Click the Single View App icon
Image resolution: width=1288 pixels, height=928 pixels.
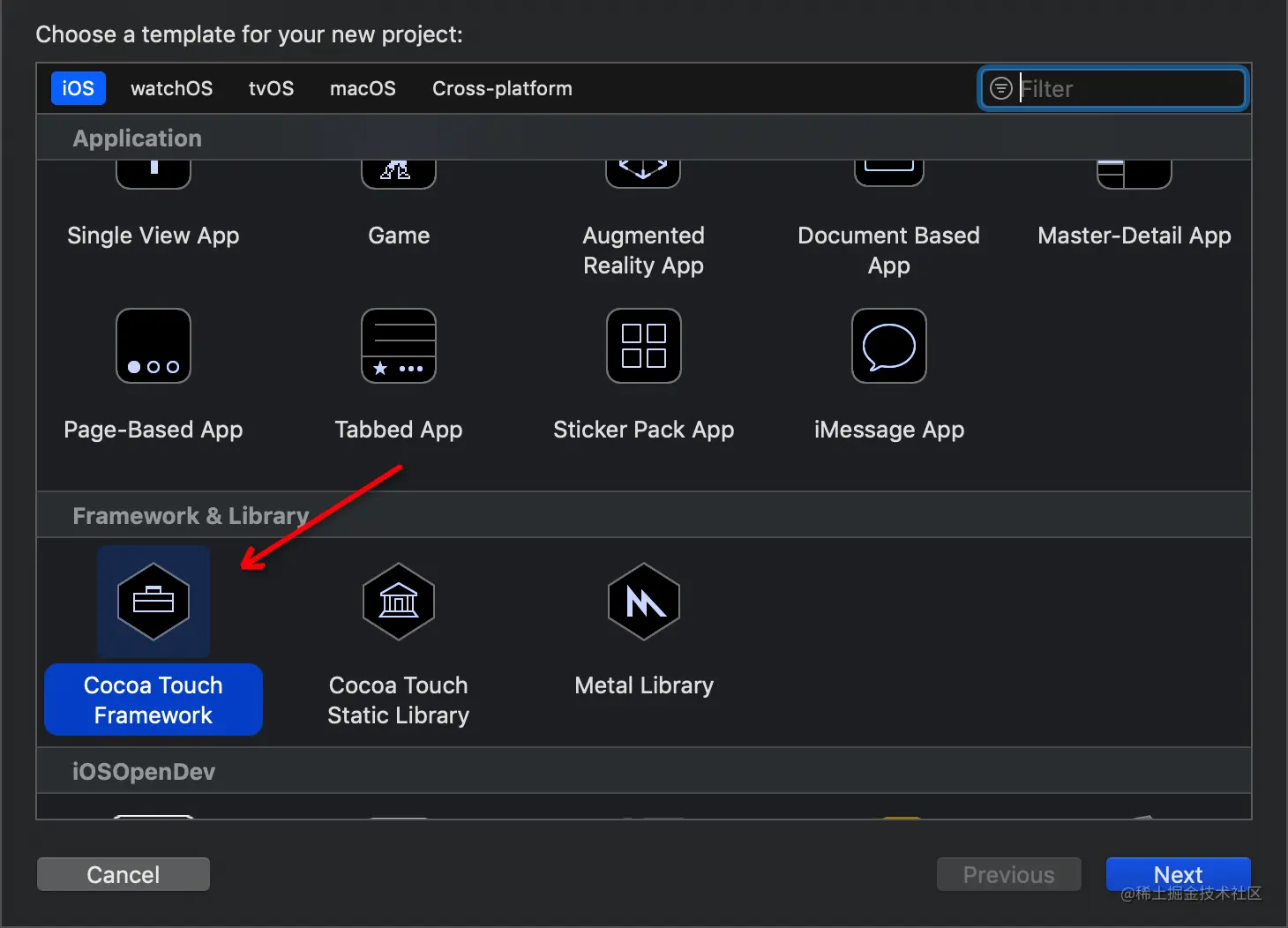tap(154, 174)
